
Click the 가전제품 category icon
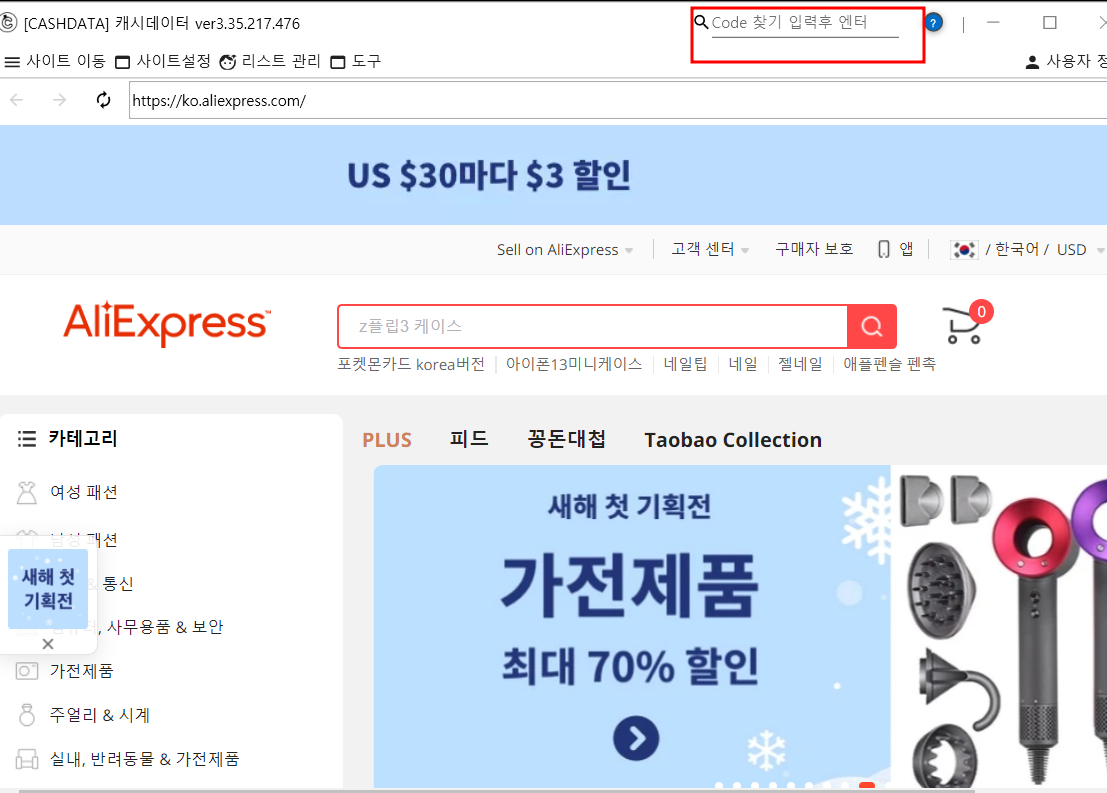pyautogui.click(x=27, y=671)
